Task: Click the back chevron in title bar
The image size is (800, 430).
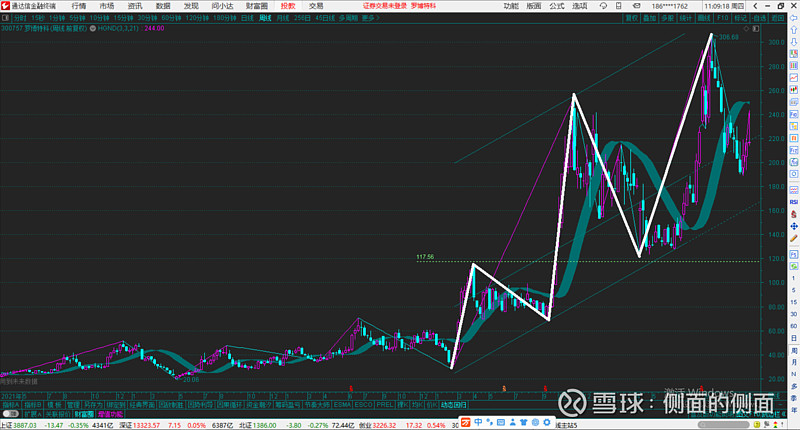Action: click(x=756, y=6)
